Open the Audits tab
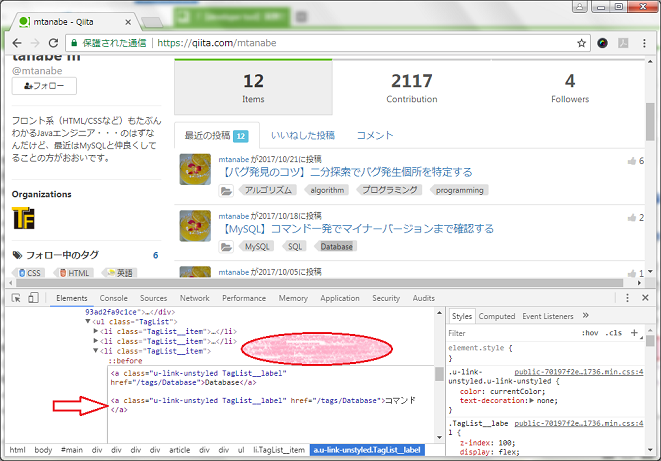 click(x=424, y=298)
